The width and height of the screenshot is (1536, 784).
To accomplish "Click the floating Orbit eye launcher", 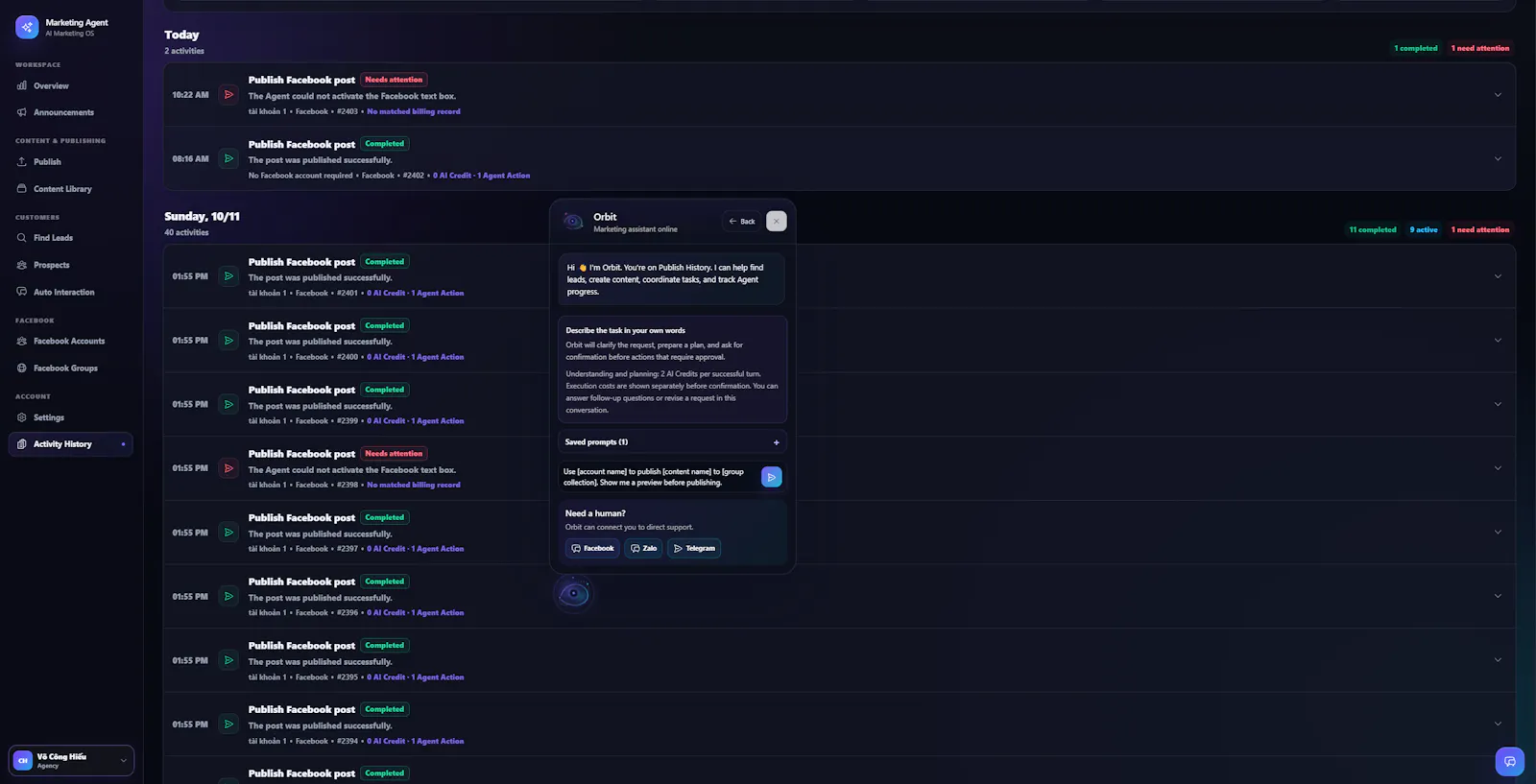I will (x=574, y=594).
